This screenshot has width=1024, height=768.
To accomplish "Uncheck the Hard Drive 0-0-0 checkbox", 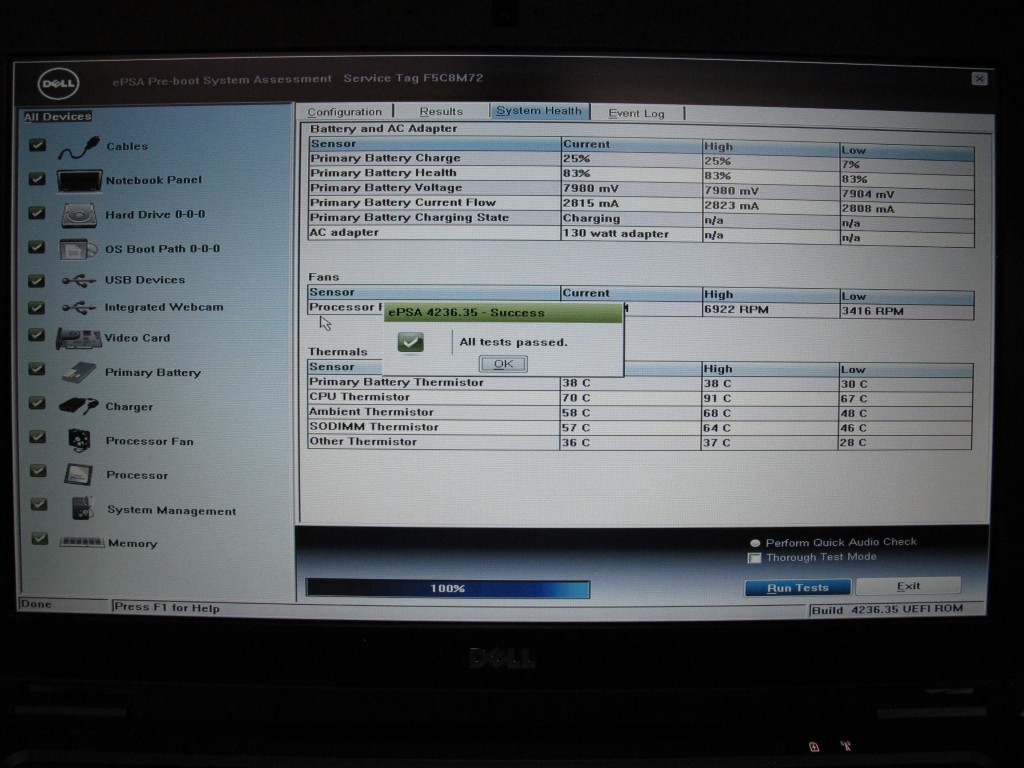I will pyautogui.click(x=37, y=213).
